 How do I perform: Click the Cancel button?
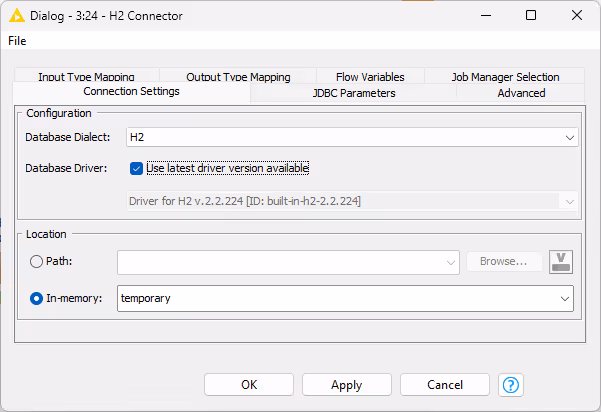444,385
